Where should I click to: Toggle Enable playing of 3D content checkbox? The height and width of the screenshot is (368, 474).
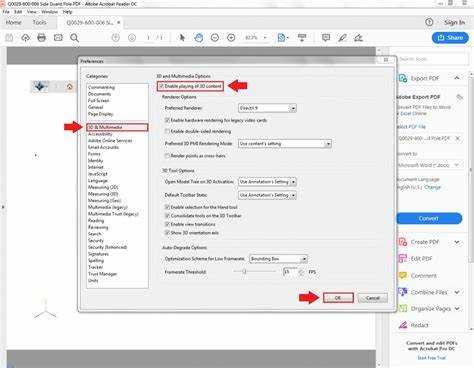tap(161, 86)
